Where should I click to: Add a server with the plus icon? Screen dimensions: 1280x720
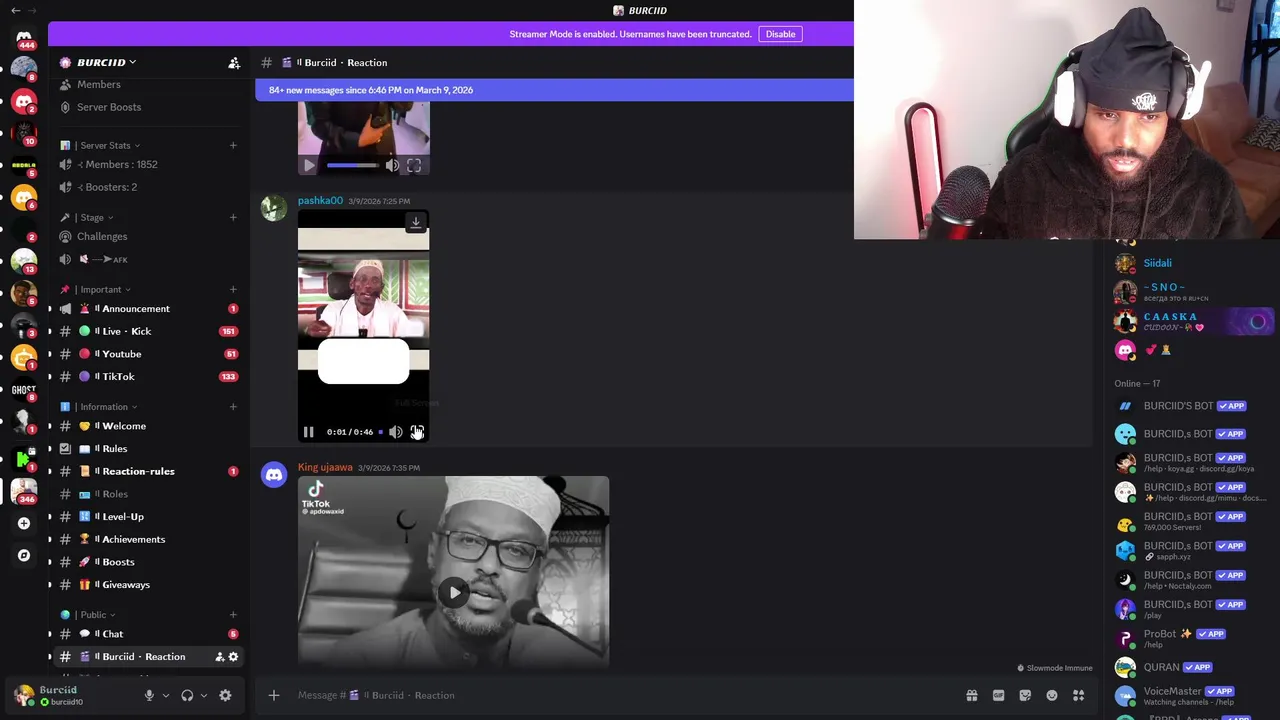click(24, 523)
